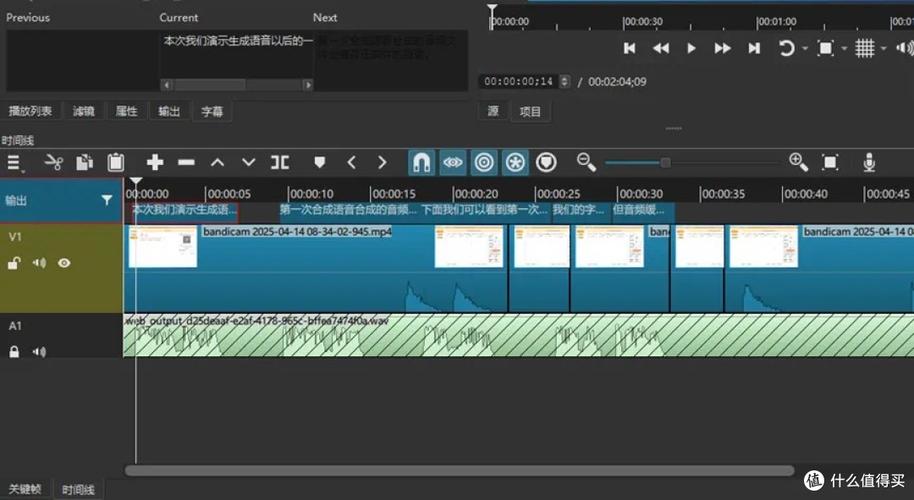914x500 pixels.
Task: Append clip with the plus icon
Action: tap(155, 163)
